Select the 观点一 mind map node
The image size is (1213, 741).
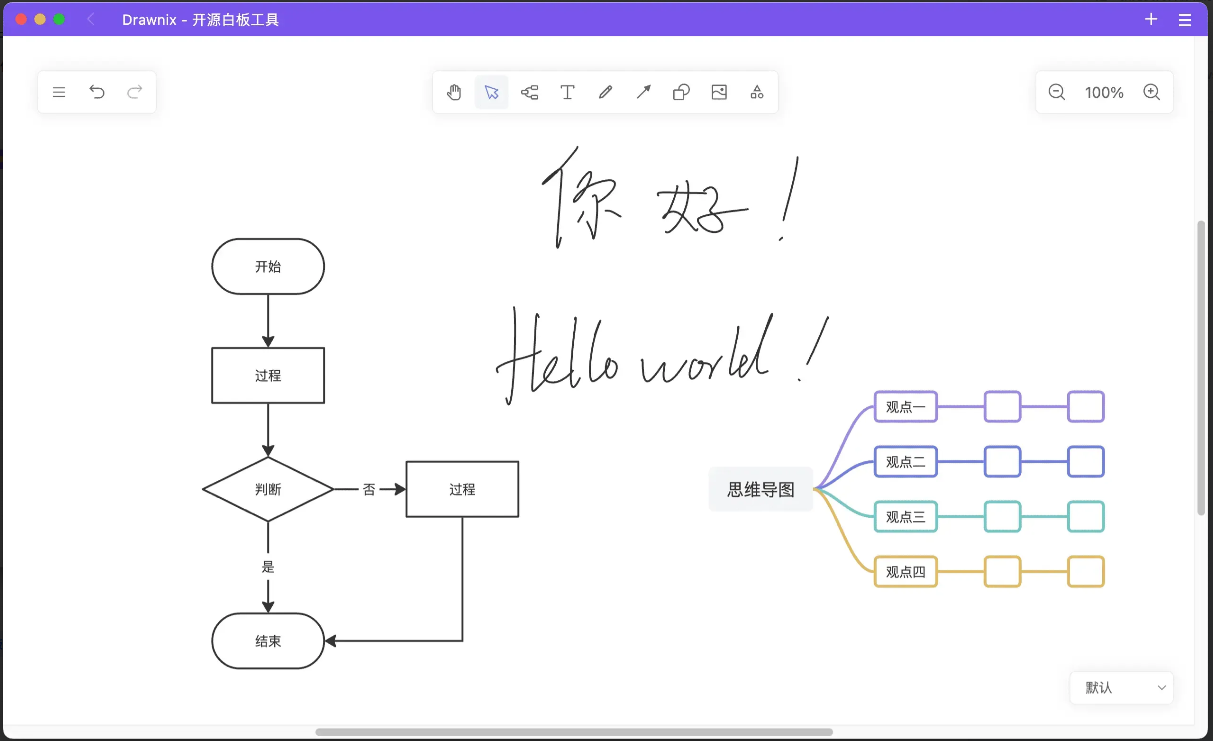tap(906, 407)
